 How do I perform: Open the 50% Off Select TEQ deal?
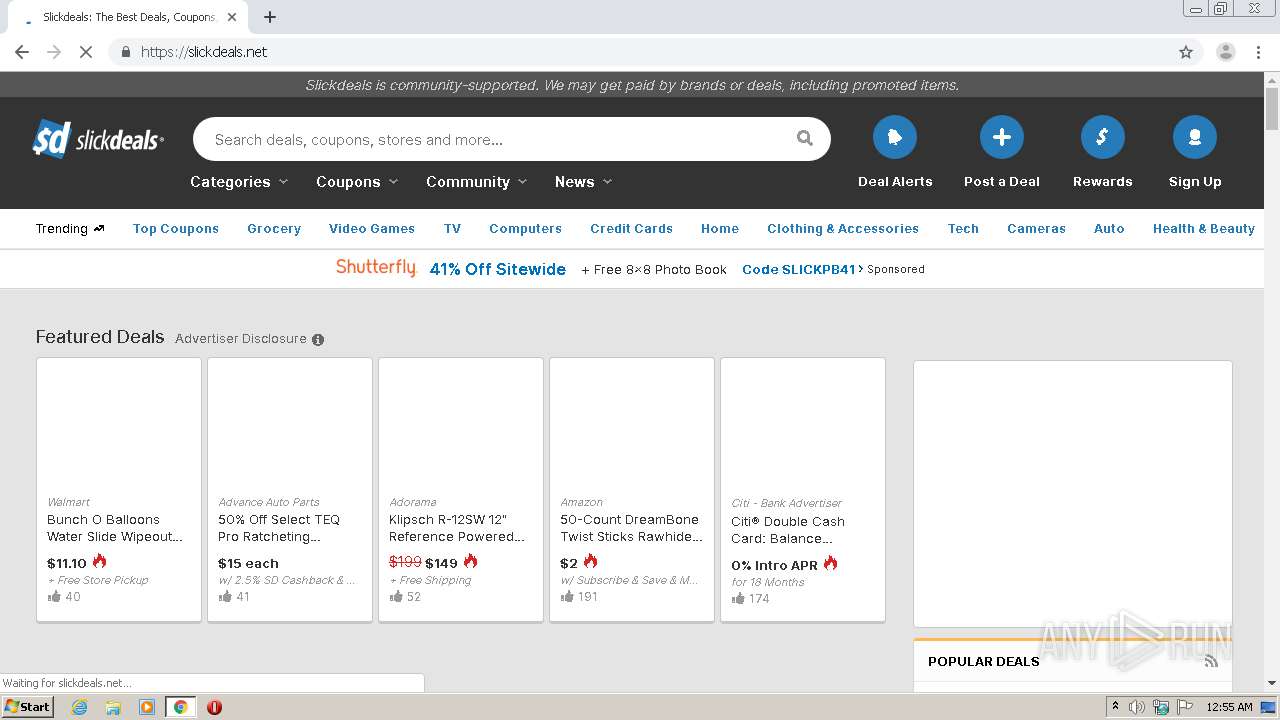pos(279,528)
